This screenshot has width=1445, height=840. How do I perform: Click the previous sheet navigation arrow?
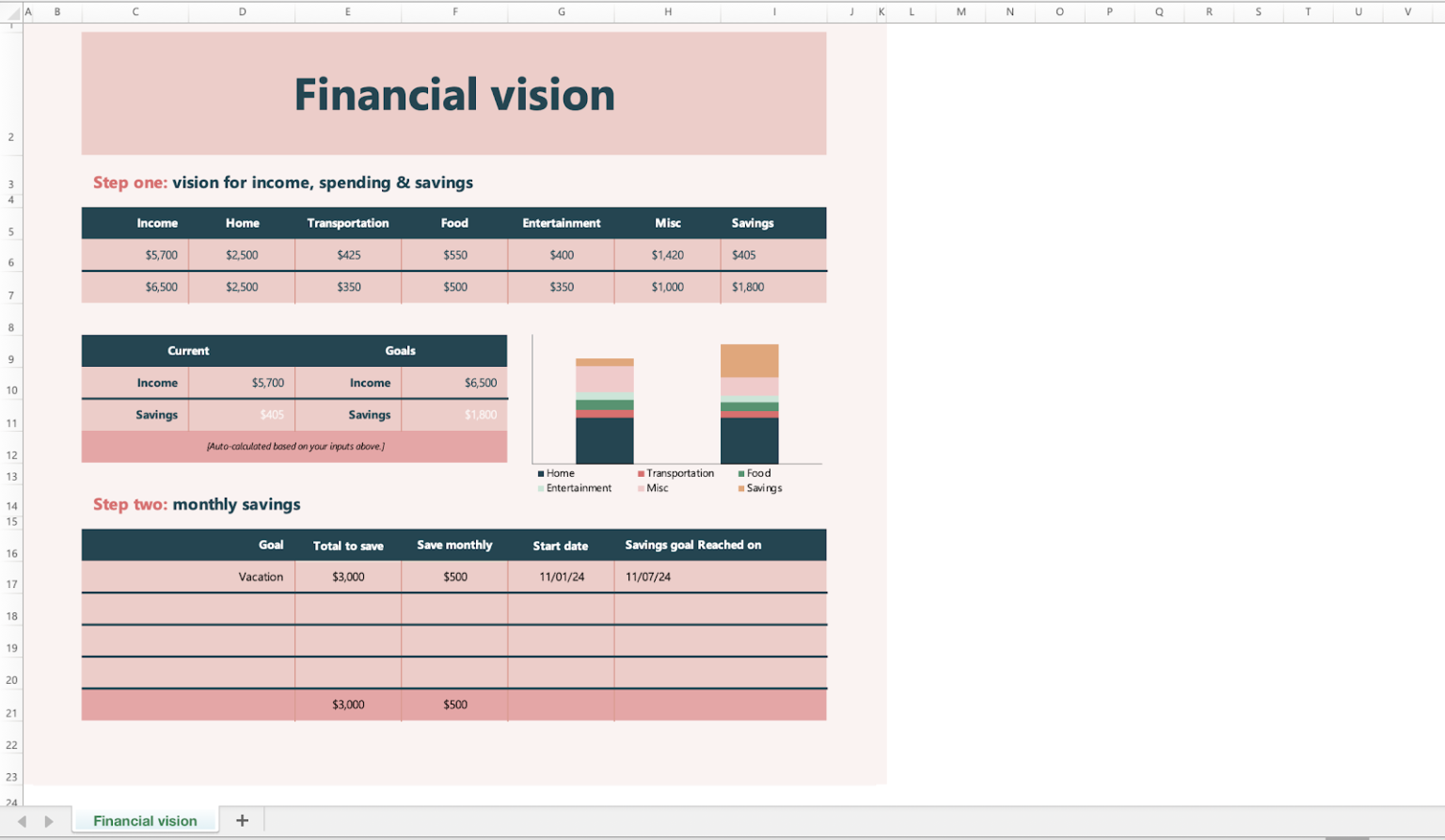point(23,820)
